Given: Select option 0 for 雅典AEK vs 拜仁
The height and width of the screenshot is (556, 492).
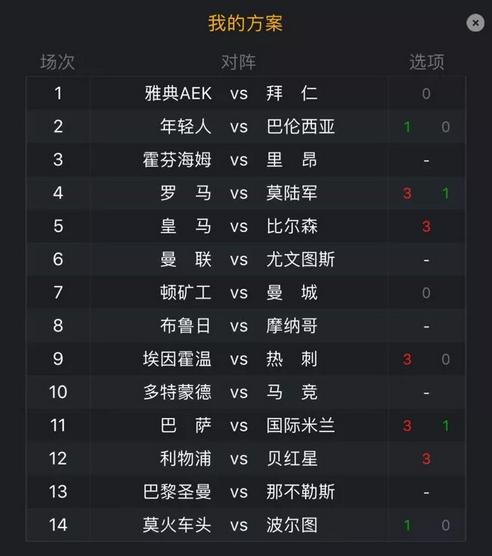Looking at the screenshot, I should (426, 94).
